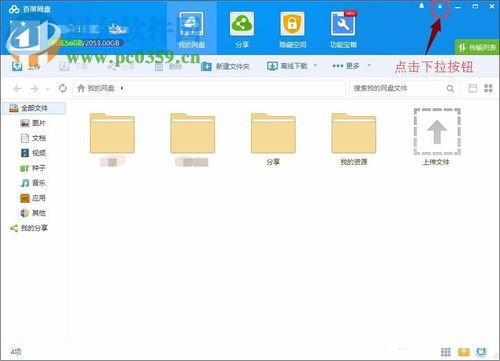Switch to grid thumbnail view icon
The height and width of the screenshot is (361, 500).
488,88
